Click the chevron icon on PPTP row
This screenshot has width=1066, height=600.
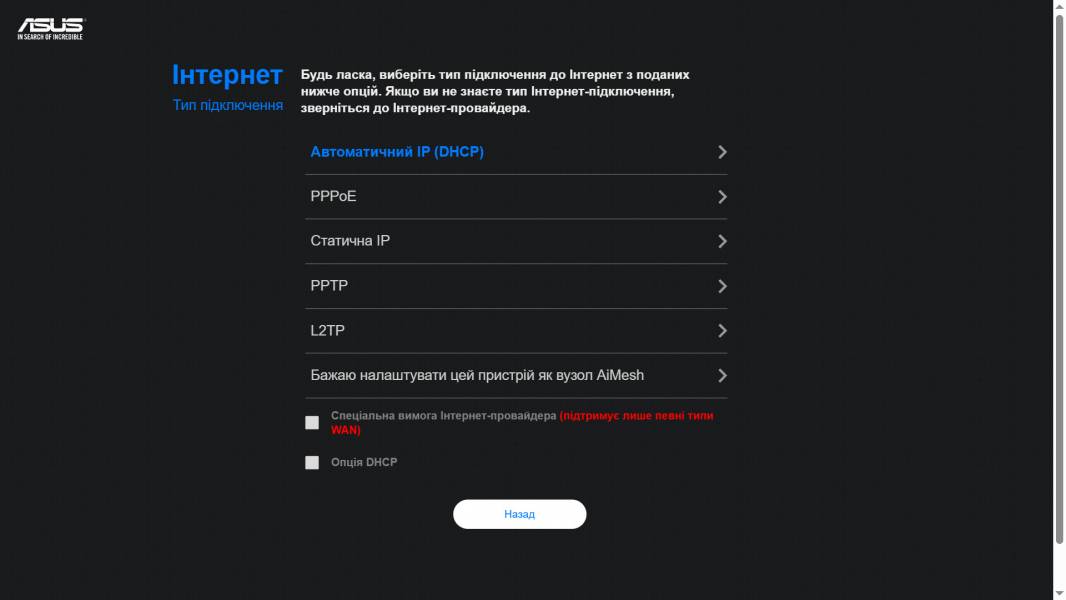pos(722,286)
